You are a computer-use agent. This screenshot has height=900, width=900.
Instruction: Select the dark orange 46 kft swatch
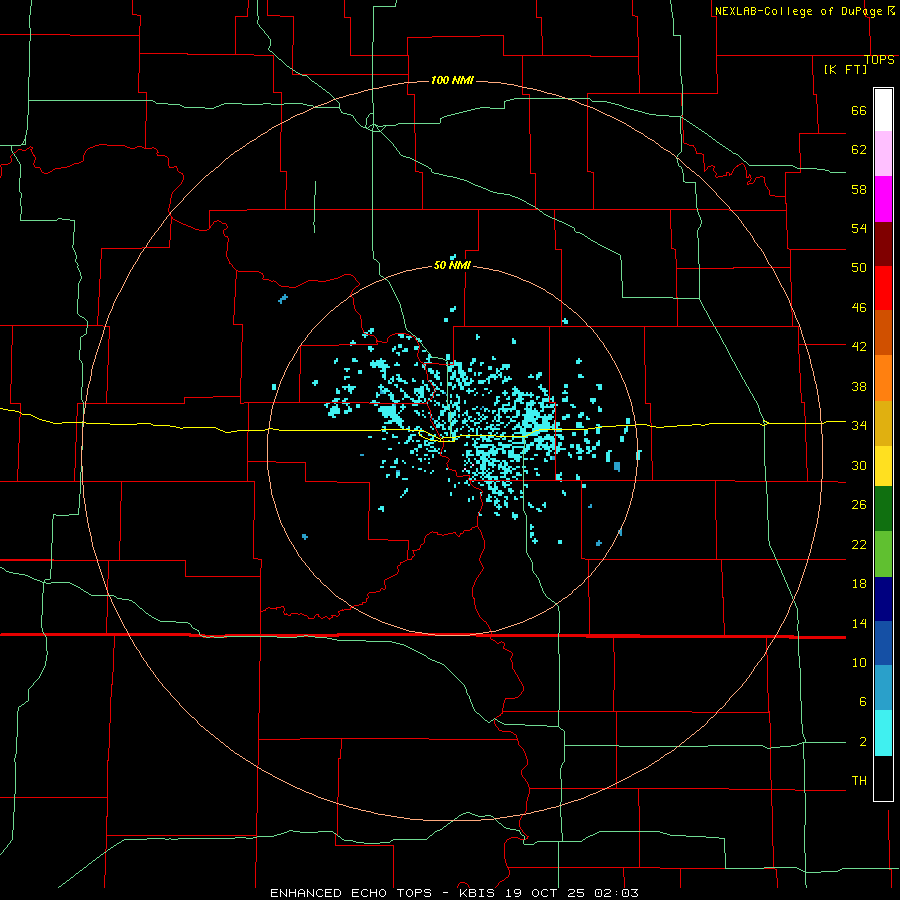tap(883, 333)
